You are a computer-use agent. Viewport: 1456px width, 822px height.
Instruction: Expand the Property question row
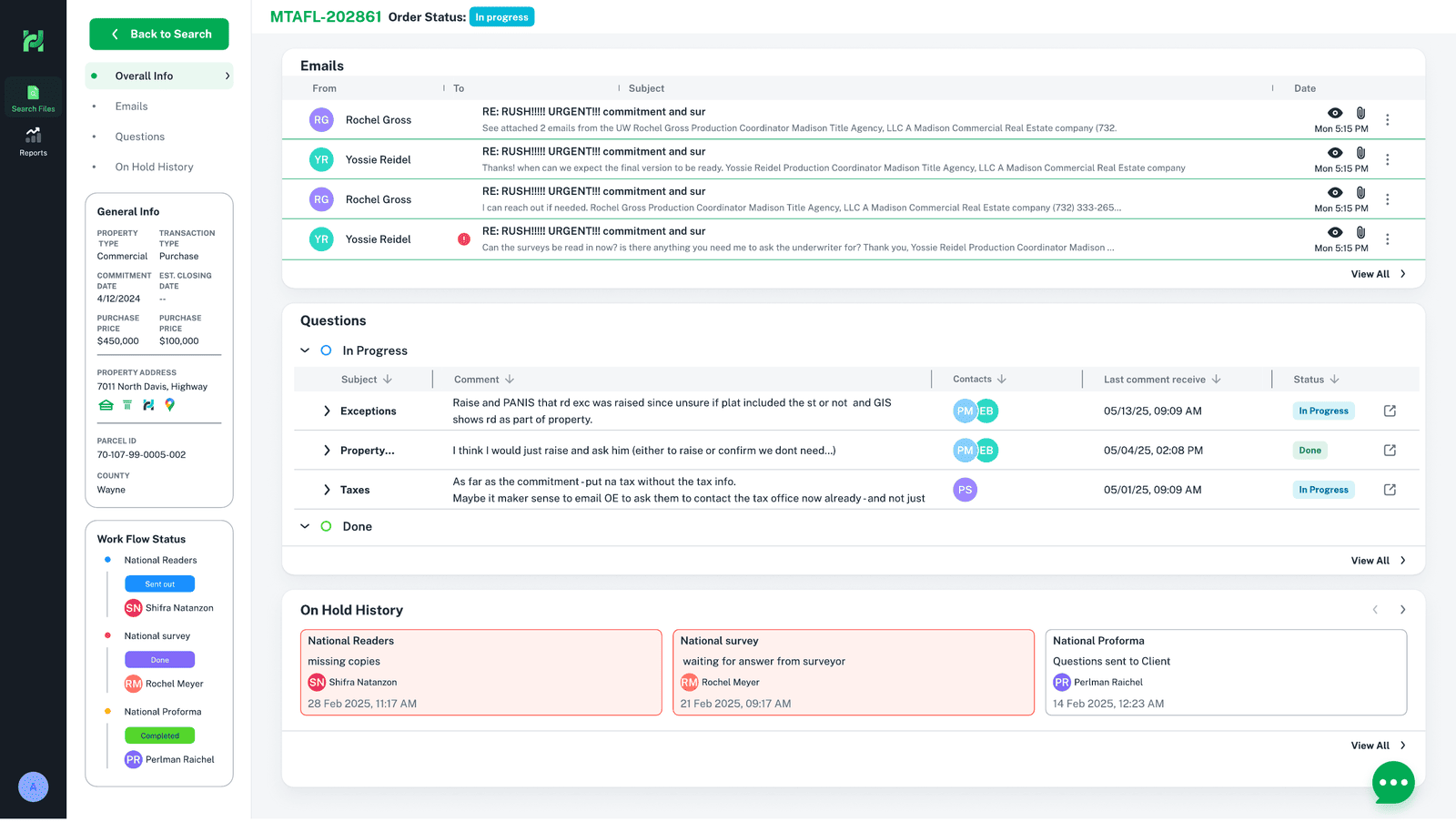pos(327,451)
